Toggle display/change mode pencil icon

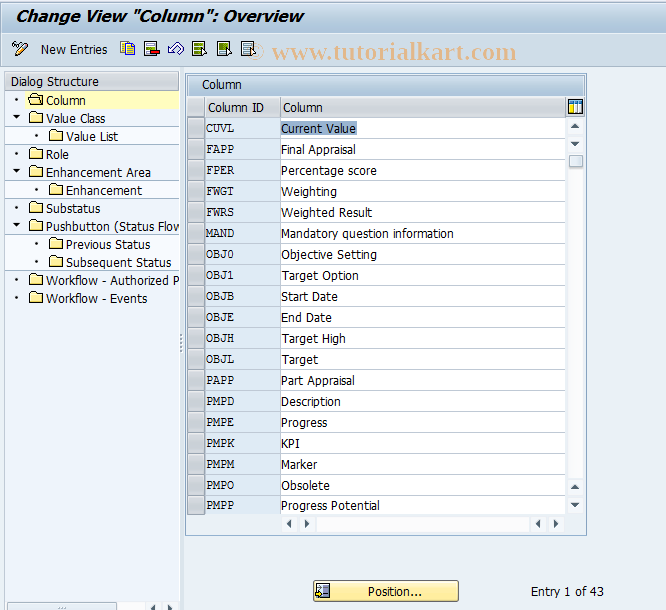tap(20, 49)
